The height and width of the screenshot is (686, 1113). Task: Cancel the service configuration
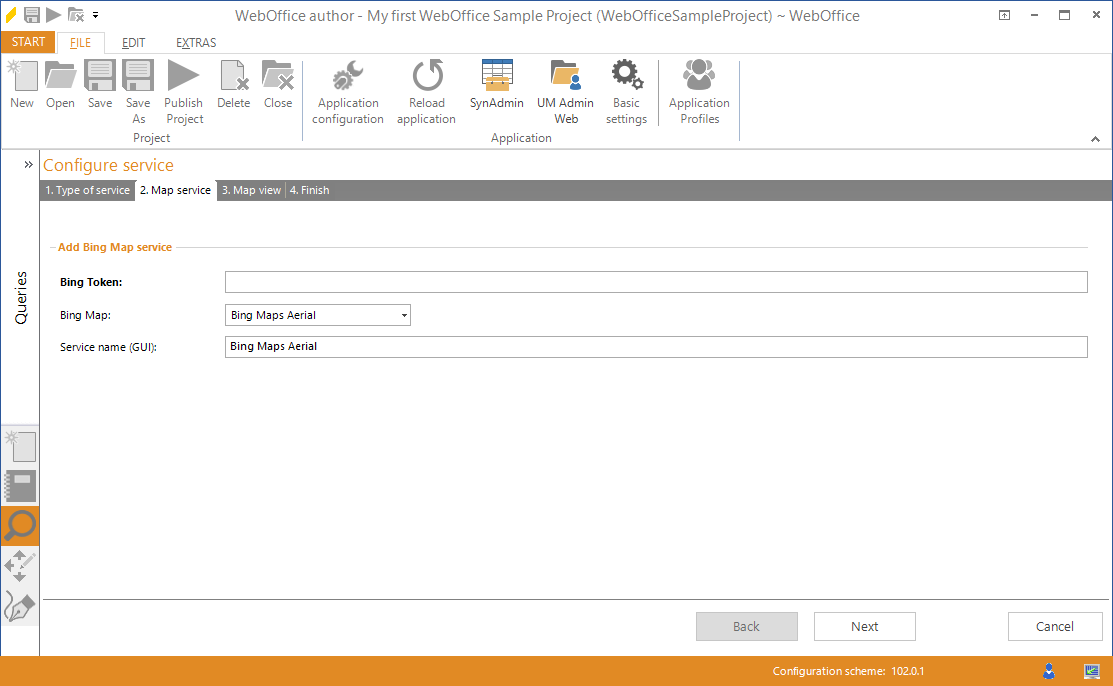click(x=1055, y=626)
